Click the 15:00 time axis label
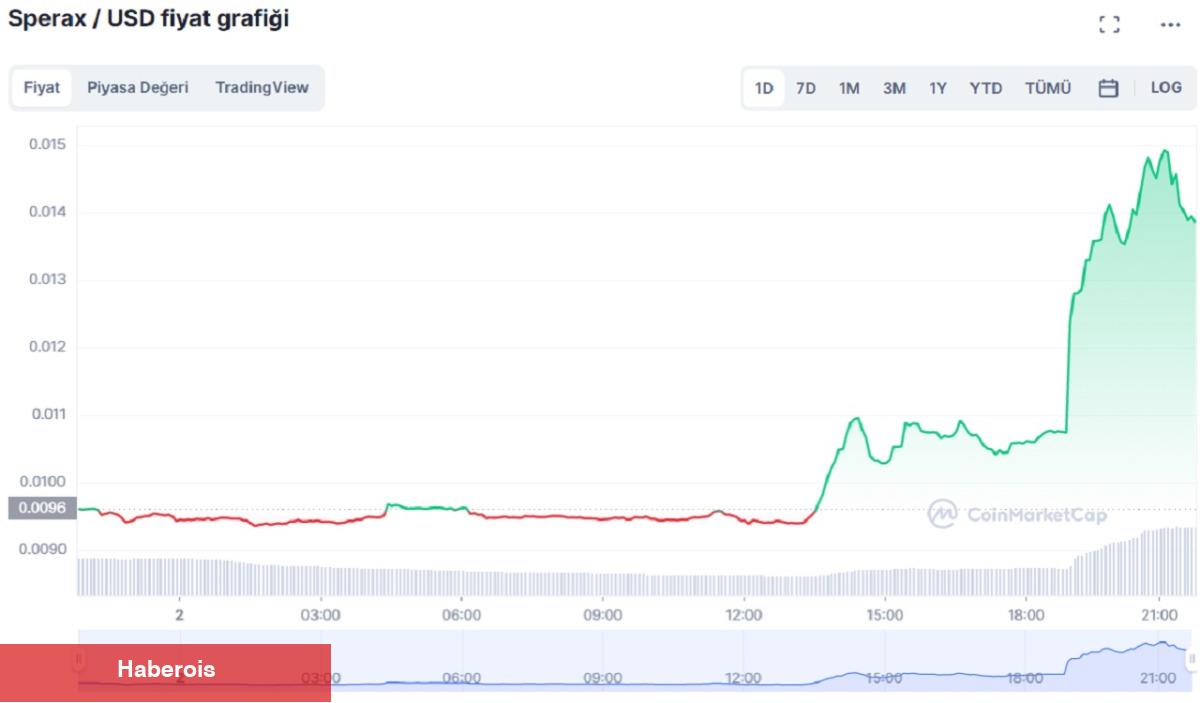1200x703 pixels. point(885,615)
